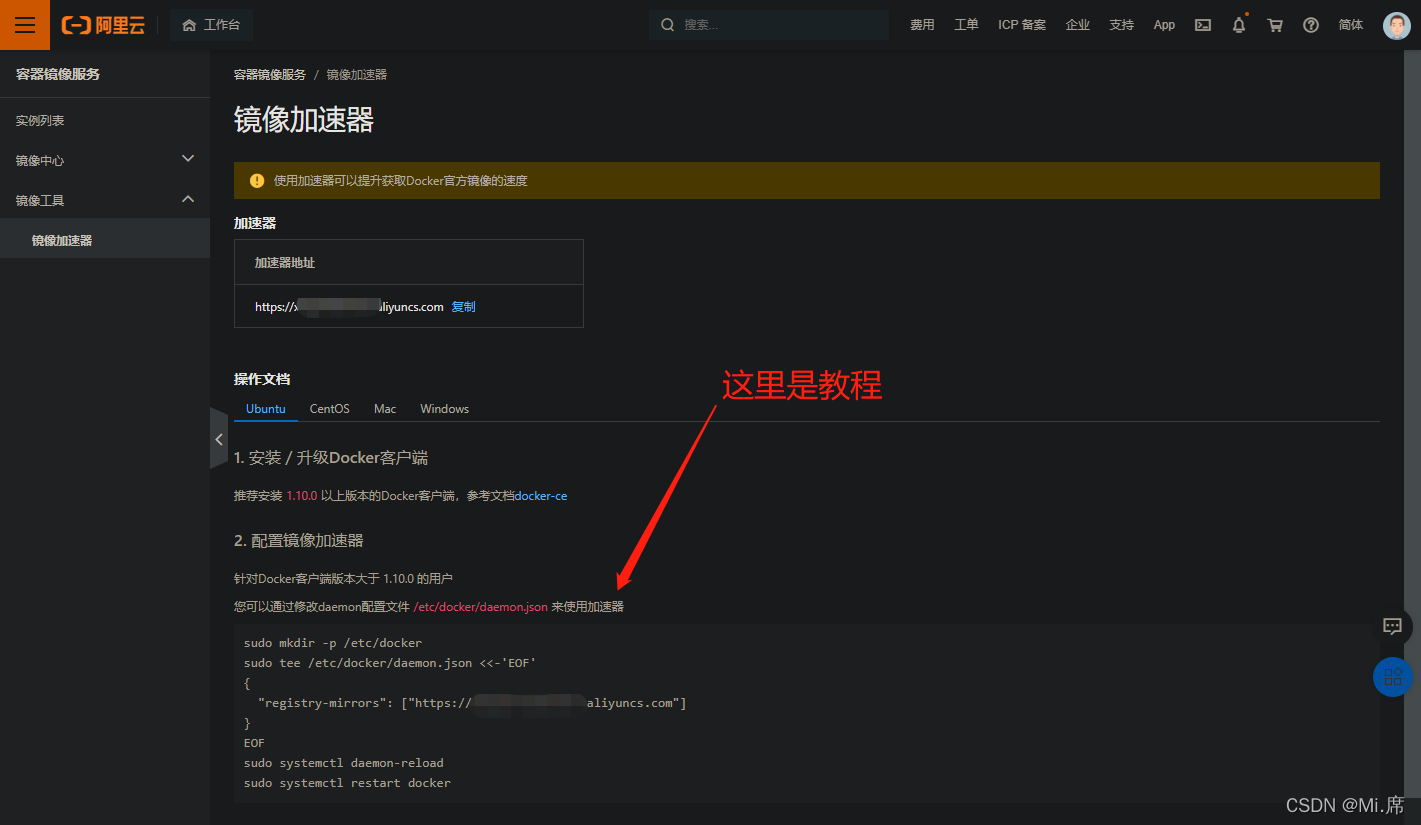The width and height of the screenshot is (1421, 825).
Task: Switch to the CentOS tab
Action: tap(330, 409)
